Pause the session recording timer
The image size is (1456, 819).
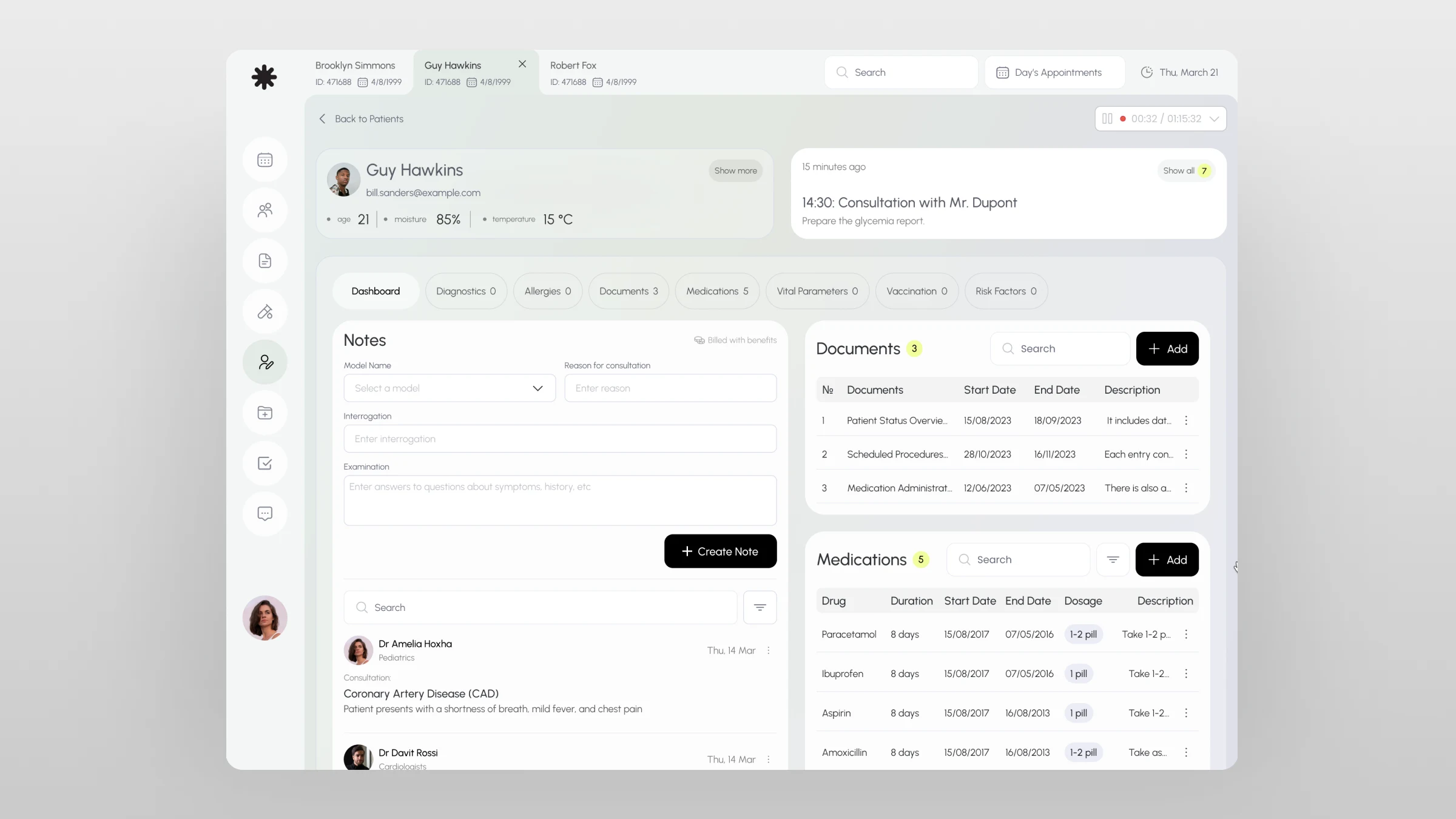pyautogui.click(x=1107, y=119)
